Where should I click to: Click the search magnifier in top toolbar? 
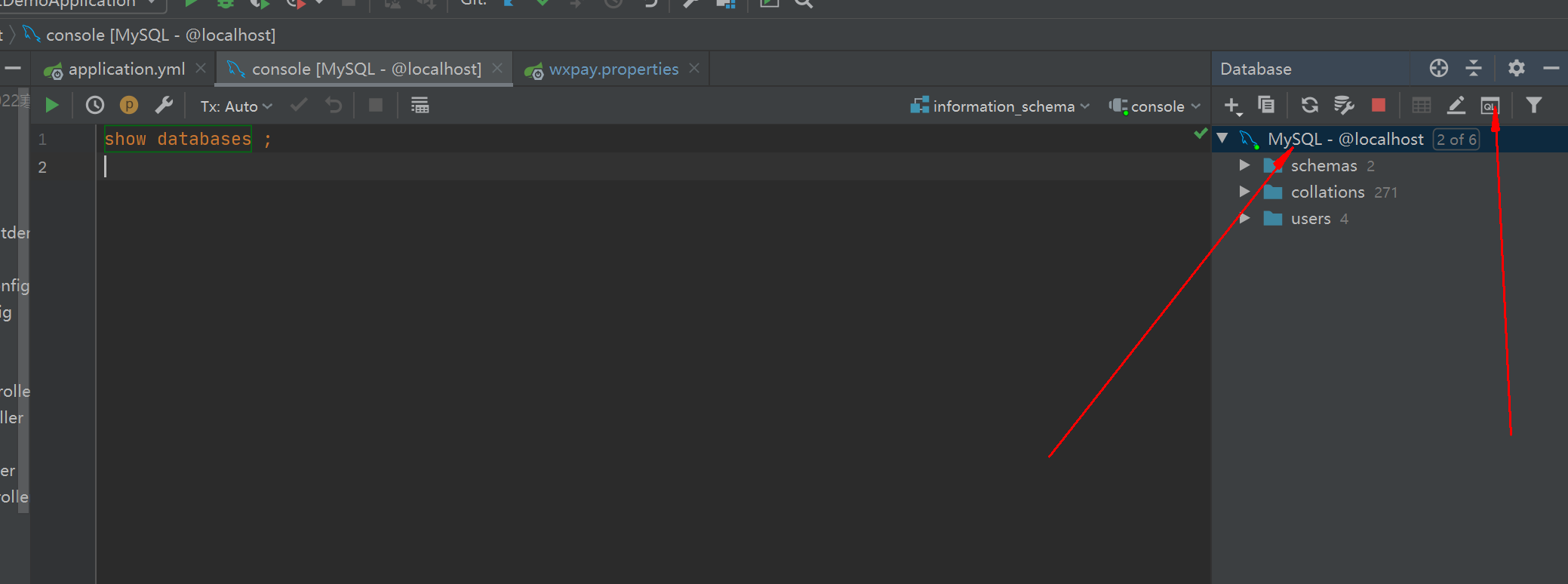[x=804, y=3]
